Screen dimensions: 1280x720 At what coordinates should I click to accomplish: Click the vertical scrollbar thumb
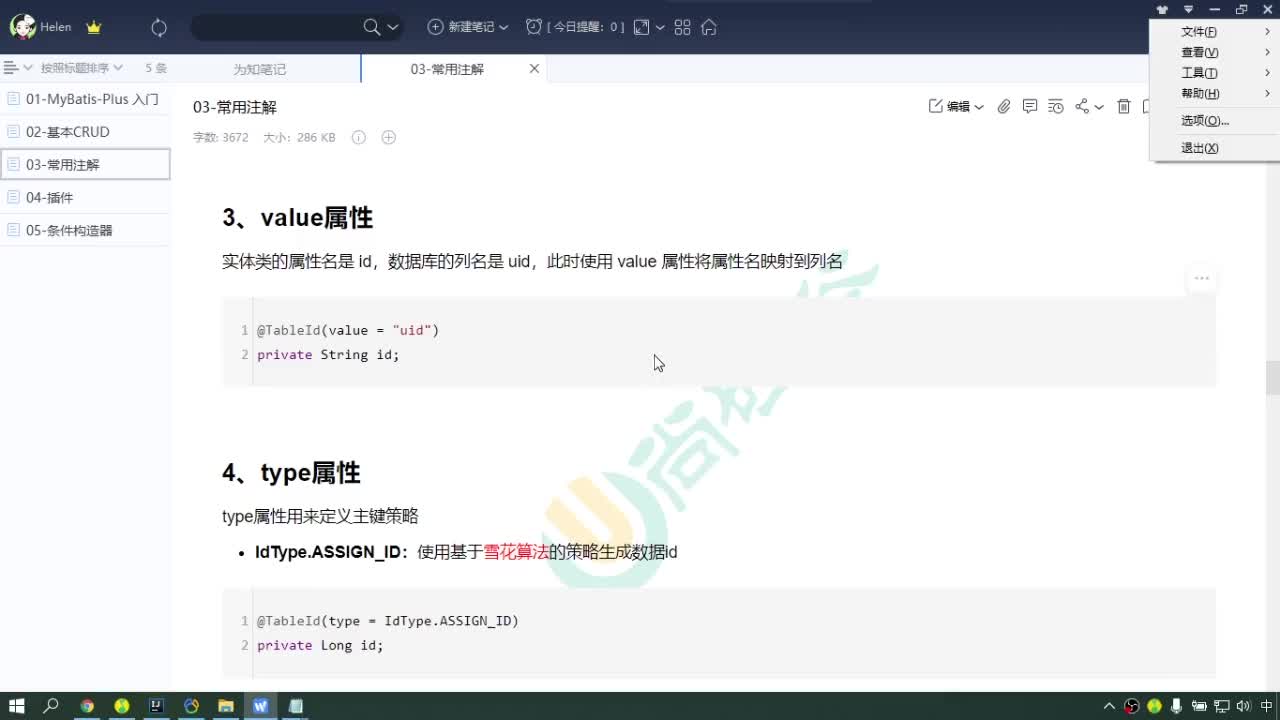(1272, 378)
